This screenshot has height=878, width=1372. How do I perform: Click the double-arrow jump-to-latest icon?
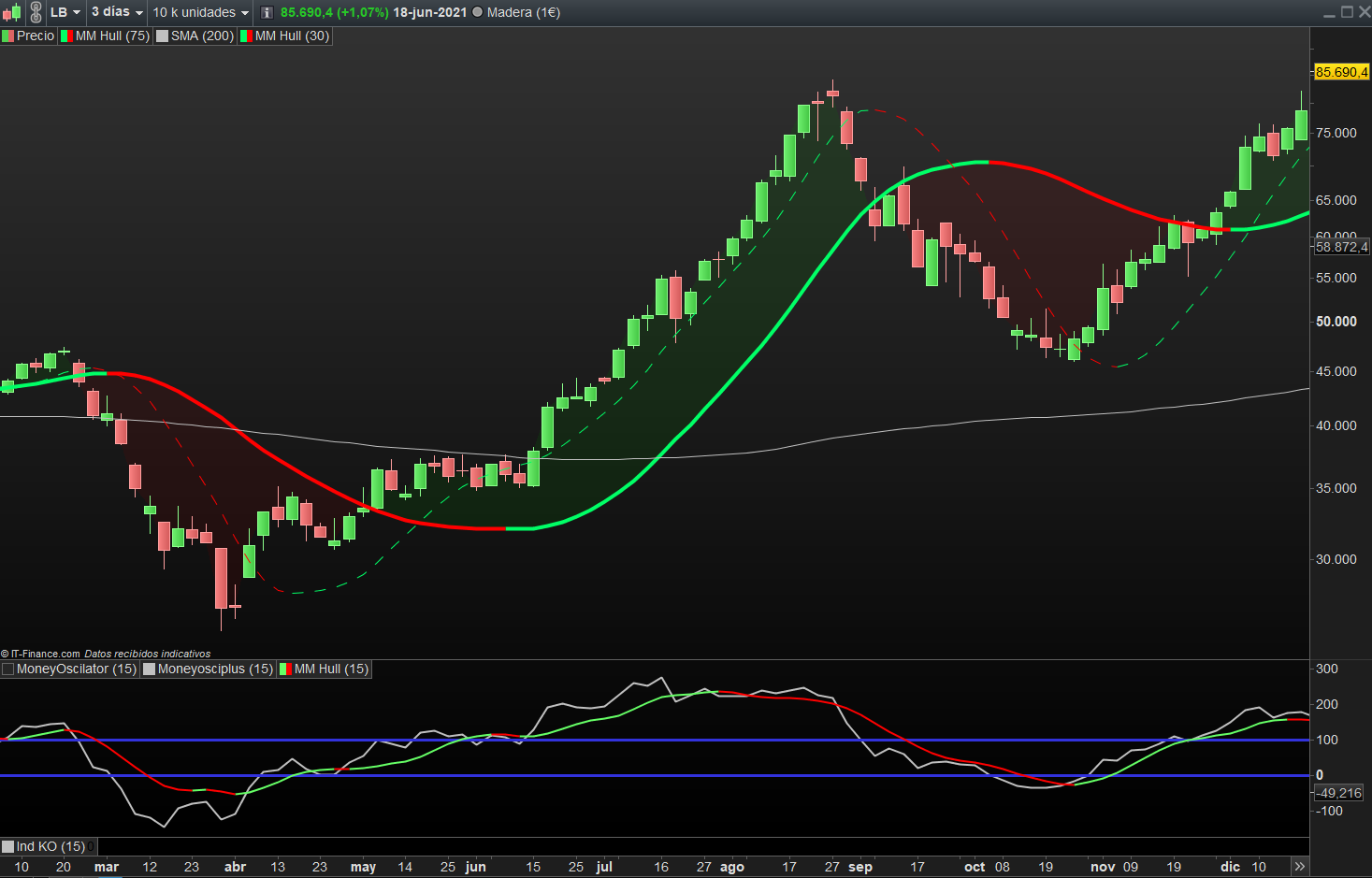click(x=1299, y=867)
